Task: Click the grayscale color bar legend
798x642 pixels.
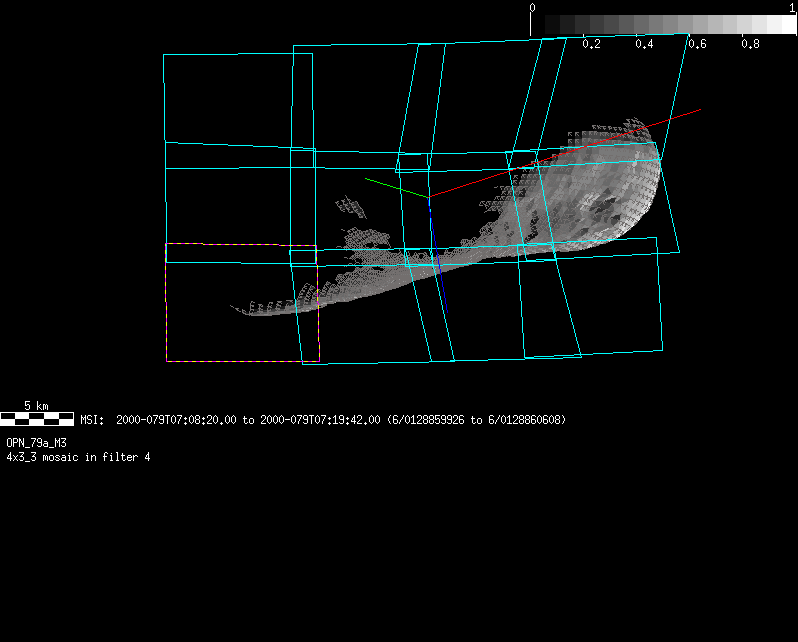Action: (663, 25)
